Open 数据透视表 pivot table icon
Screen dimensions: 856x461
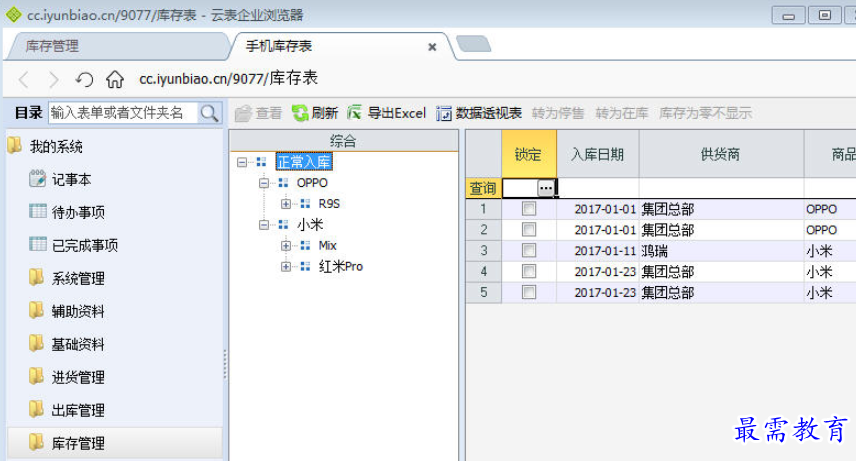click(x=443, y=113)
